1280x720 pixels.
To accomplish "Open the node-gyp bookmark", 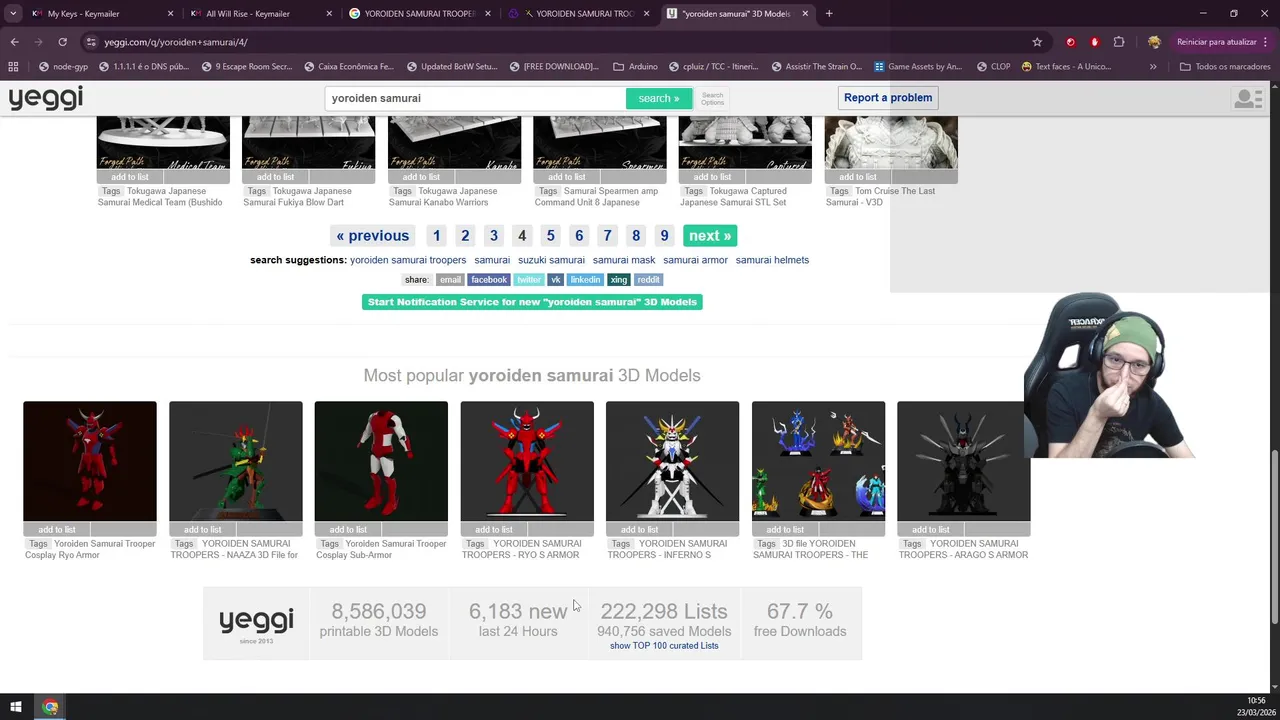I will (x=63, y=67).
